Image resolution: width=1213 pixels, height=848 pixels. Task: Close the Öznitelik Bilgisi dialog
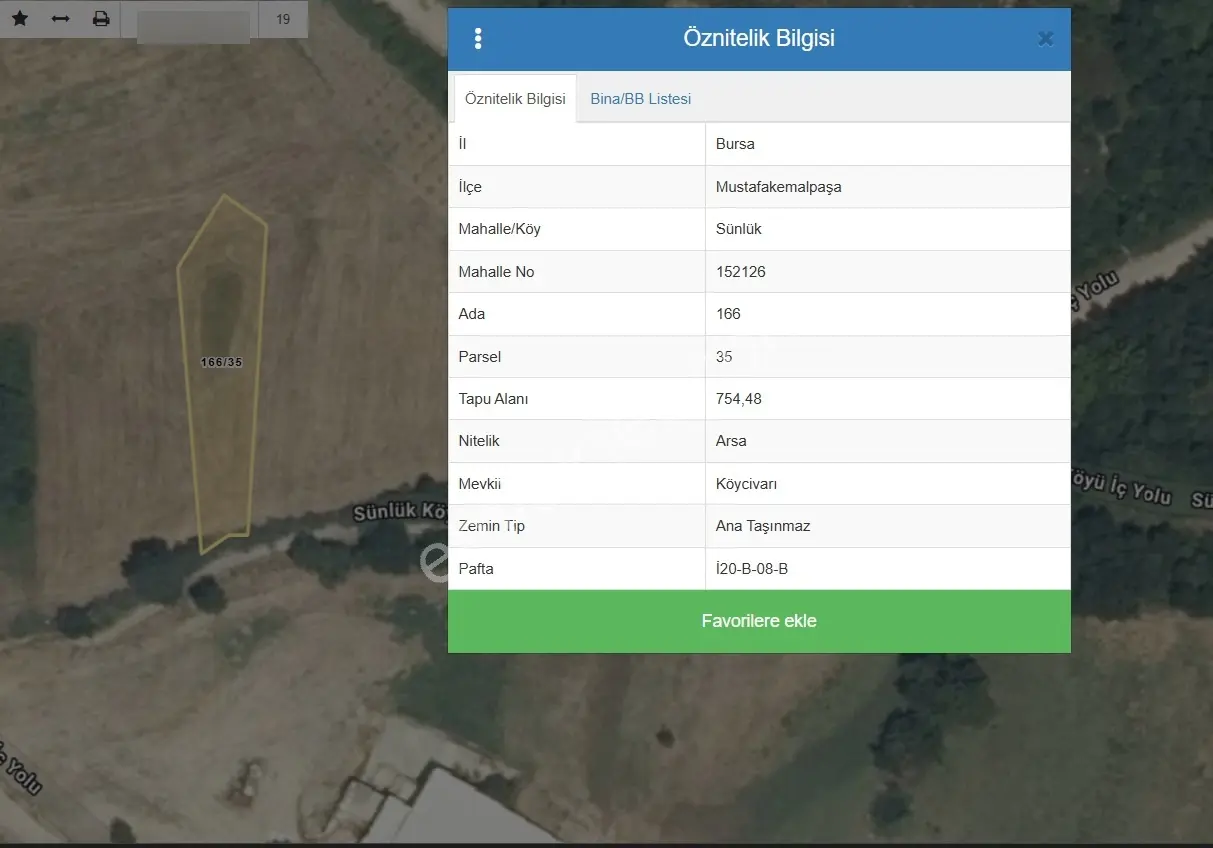pos(1045,39)
